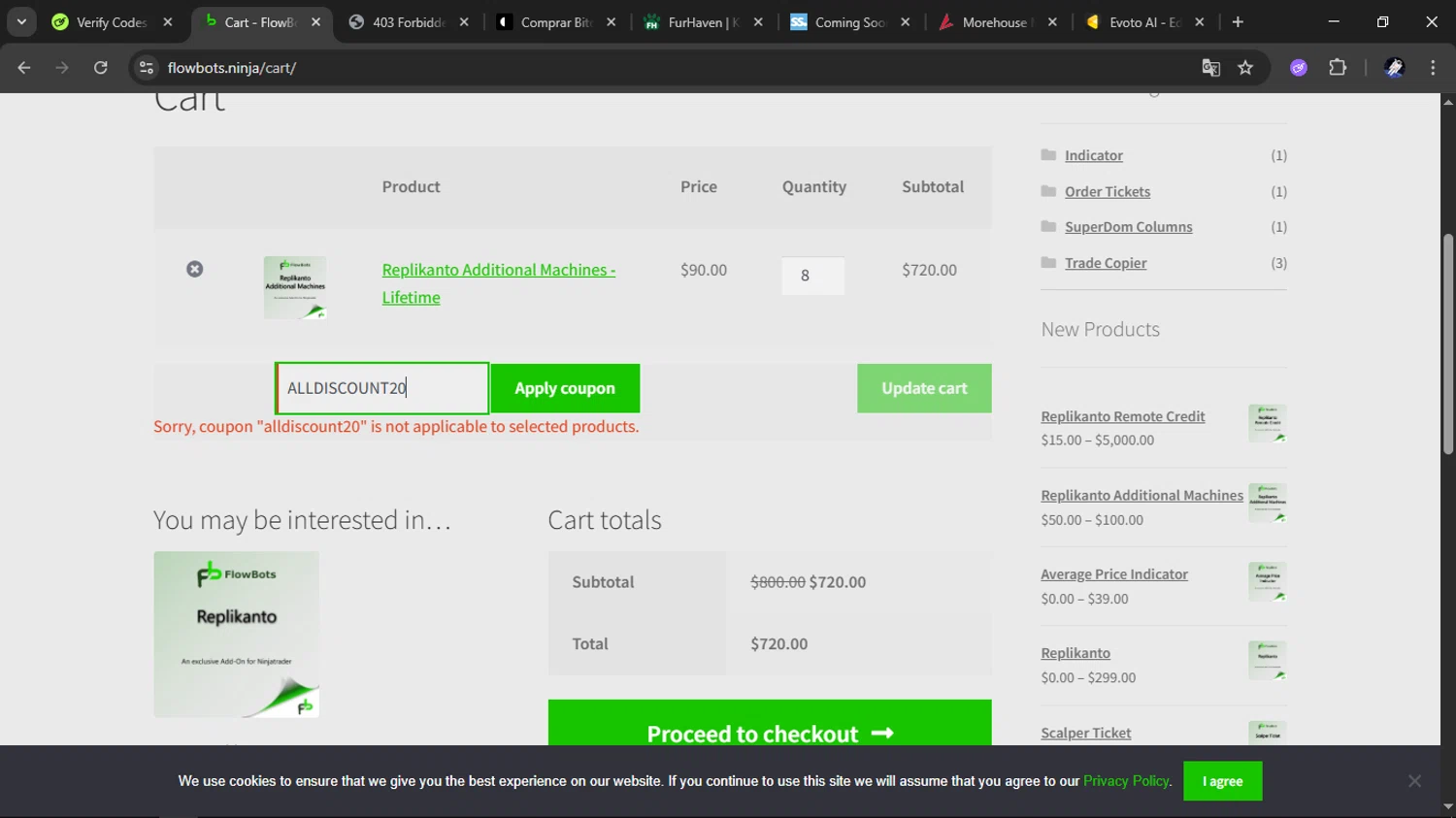Dismiss the cookie notice with the X
1456x818 pixels.
(1414, 781)
